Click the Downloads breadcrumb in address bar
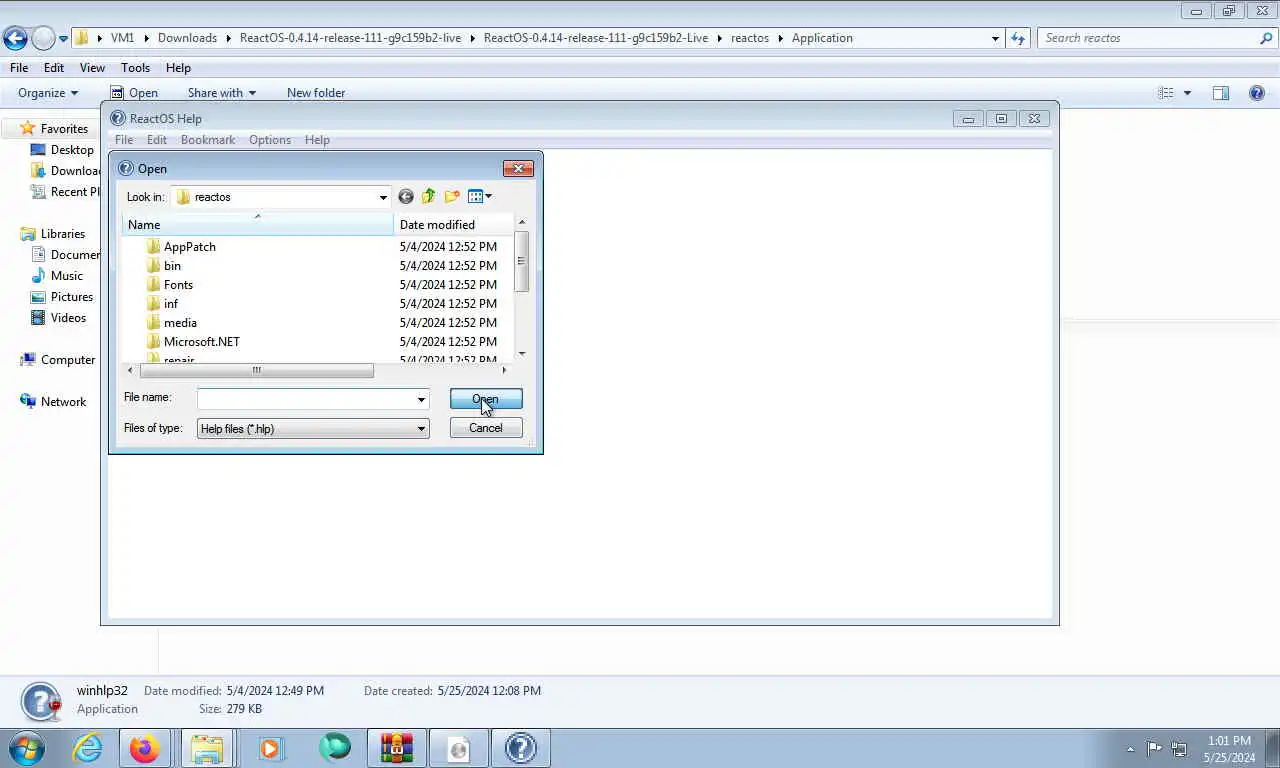1280x768 pixels. coord(187,38)
